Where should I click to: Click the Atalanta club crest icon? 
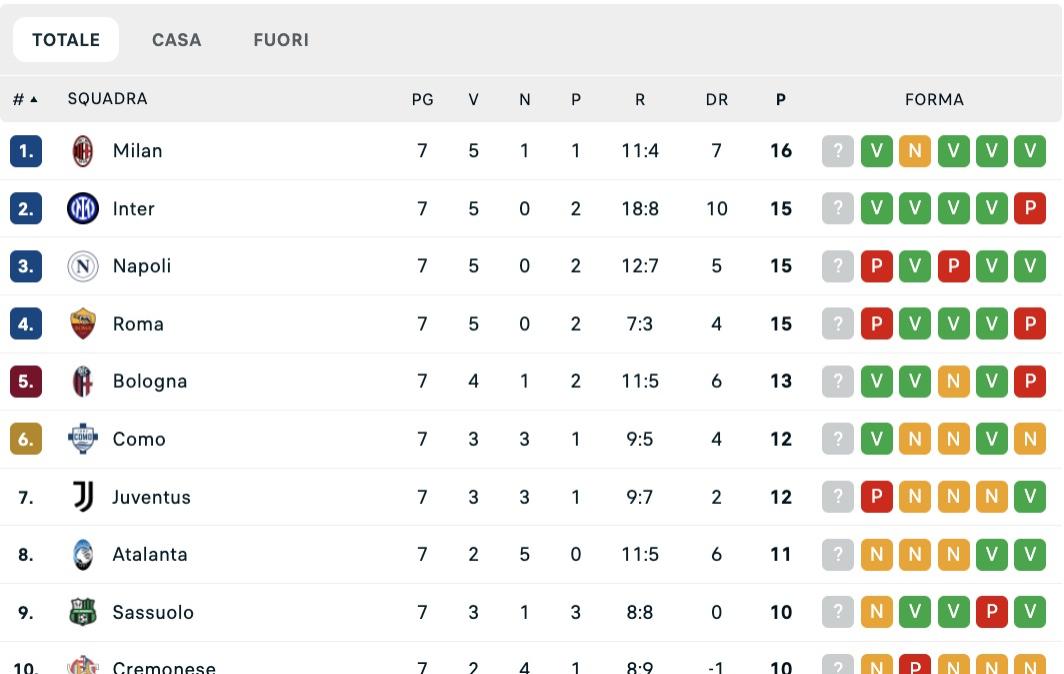tap(83, 554)
